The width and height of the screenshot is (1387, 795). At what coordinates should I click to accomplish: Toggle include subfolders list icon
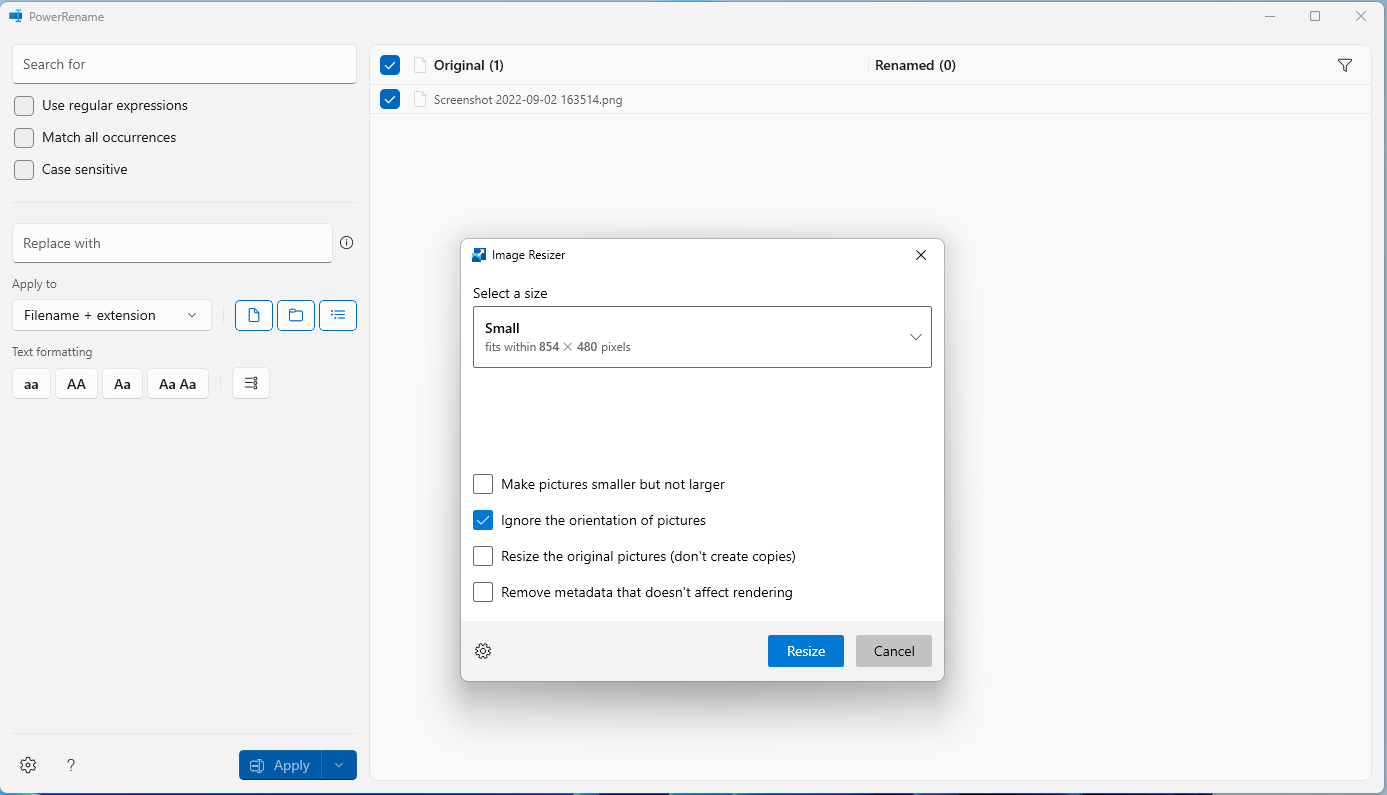coord(338,315)
